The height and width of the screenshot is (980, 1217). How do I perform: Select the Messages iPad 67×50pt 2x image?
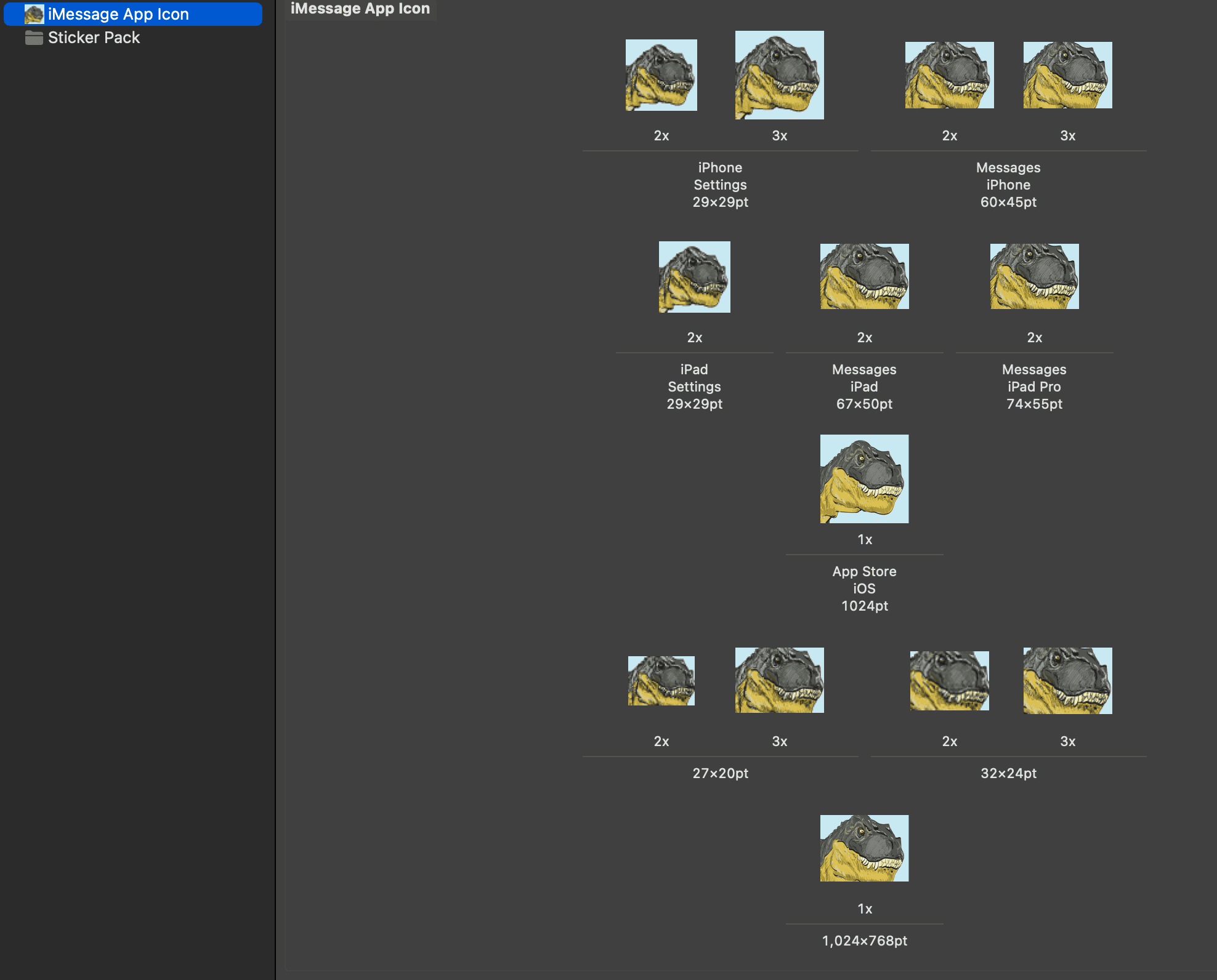click(x=865, y=276)
